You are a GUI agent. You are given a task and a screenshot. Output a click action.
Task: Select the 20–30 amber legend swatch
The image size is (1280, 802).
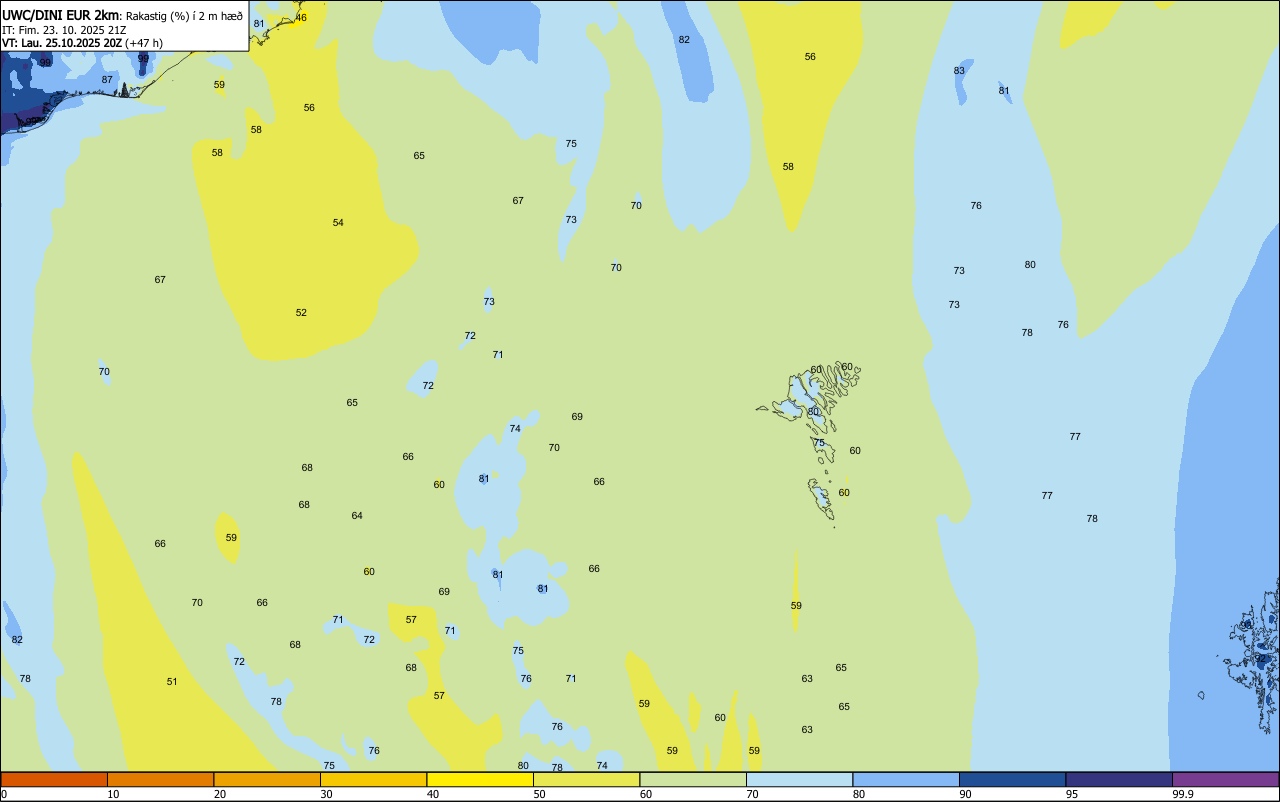point(267,779)
